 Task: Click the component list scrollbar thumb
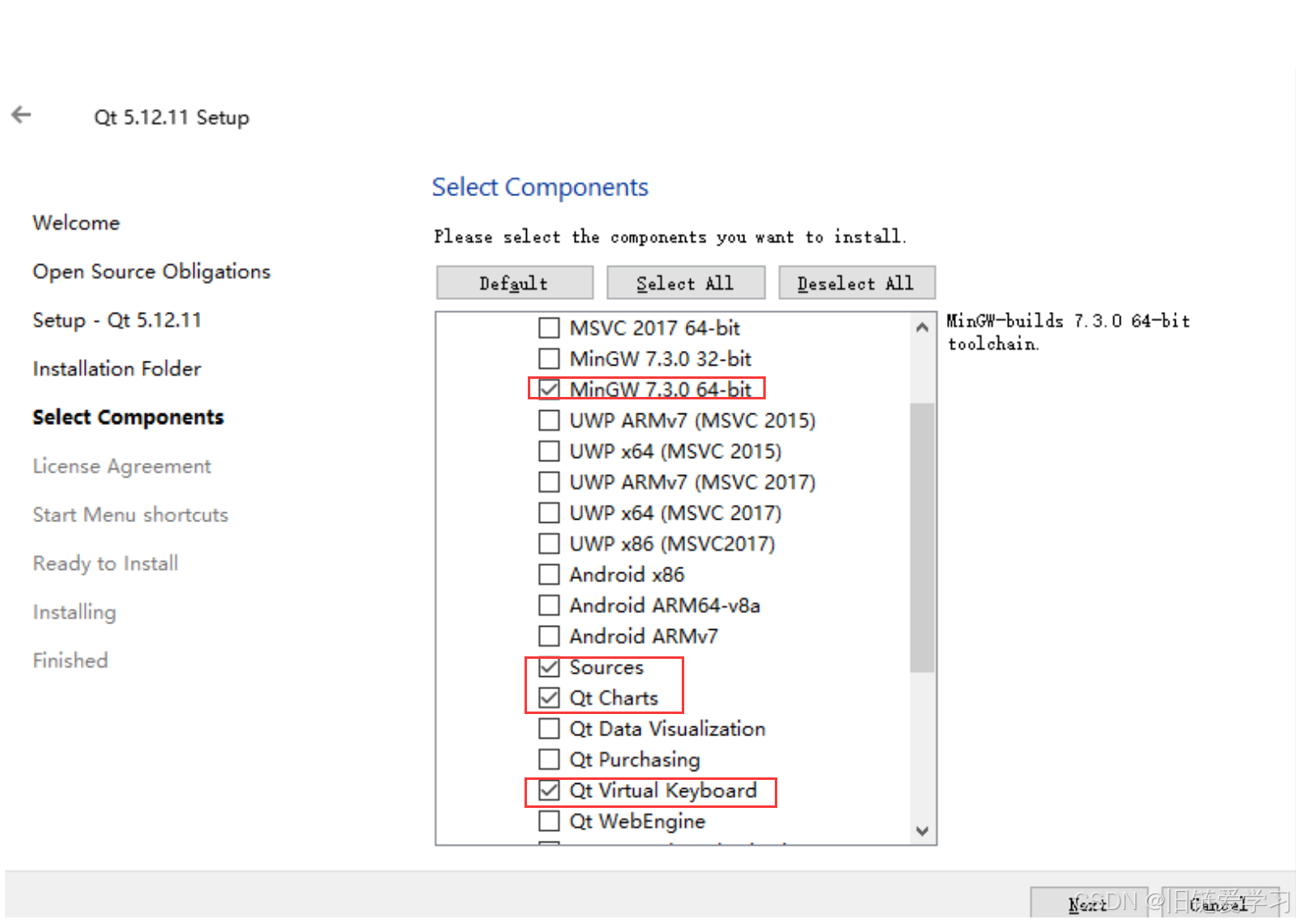pyautogui.click(x=922, y=537)
